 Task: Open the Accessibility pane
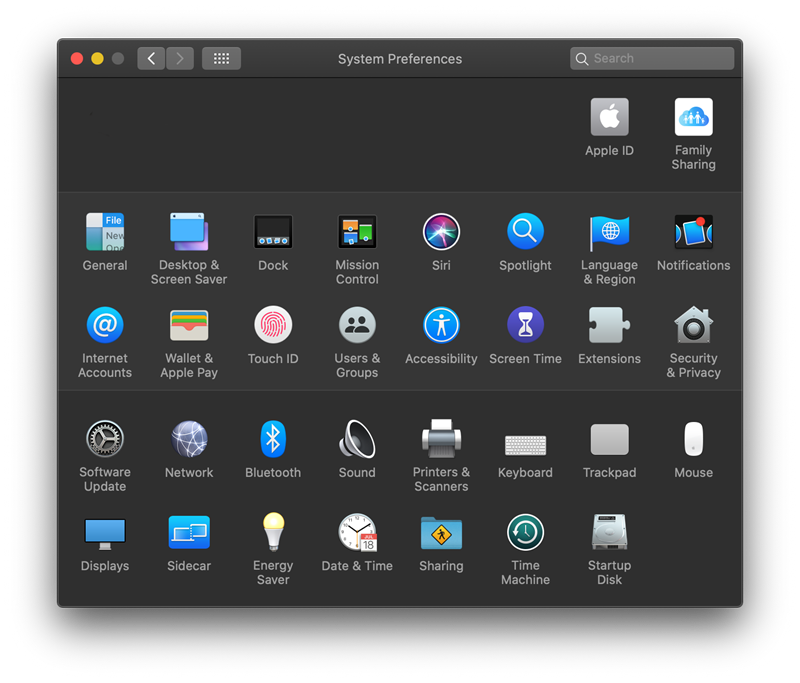click(x=441, y=325)
